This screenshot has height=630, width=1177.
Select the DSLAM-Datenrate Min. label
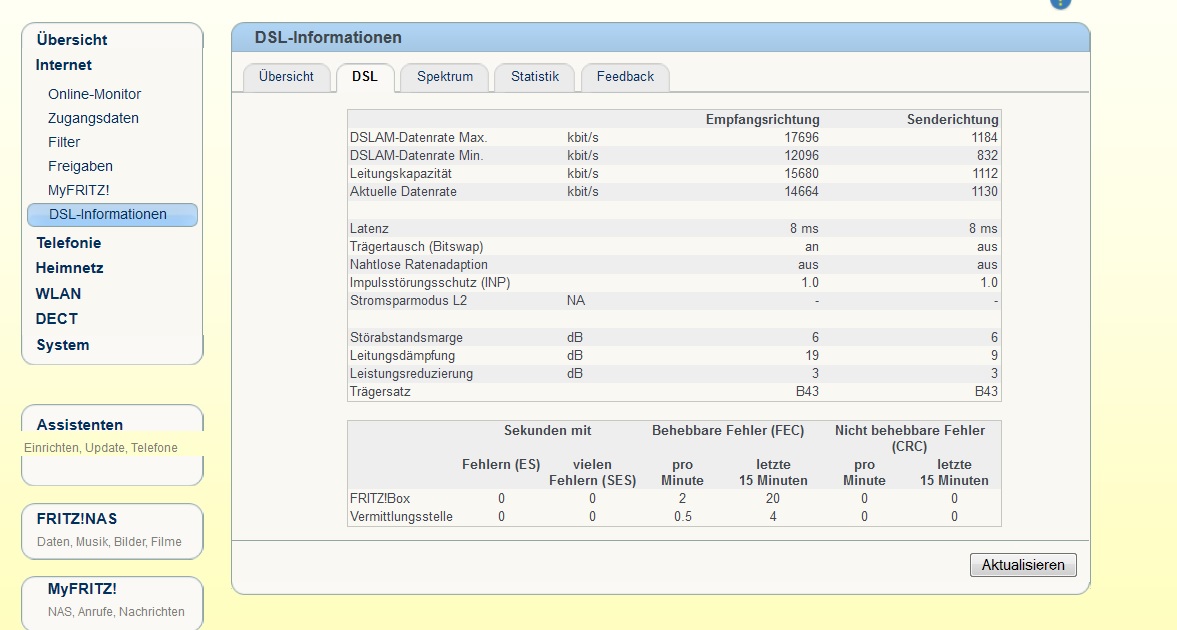coord(417,155)
